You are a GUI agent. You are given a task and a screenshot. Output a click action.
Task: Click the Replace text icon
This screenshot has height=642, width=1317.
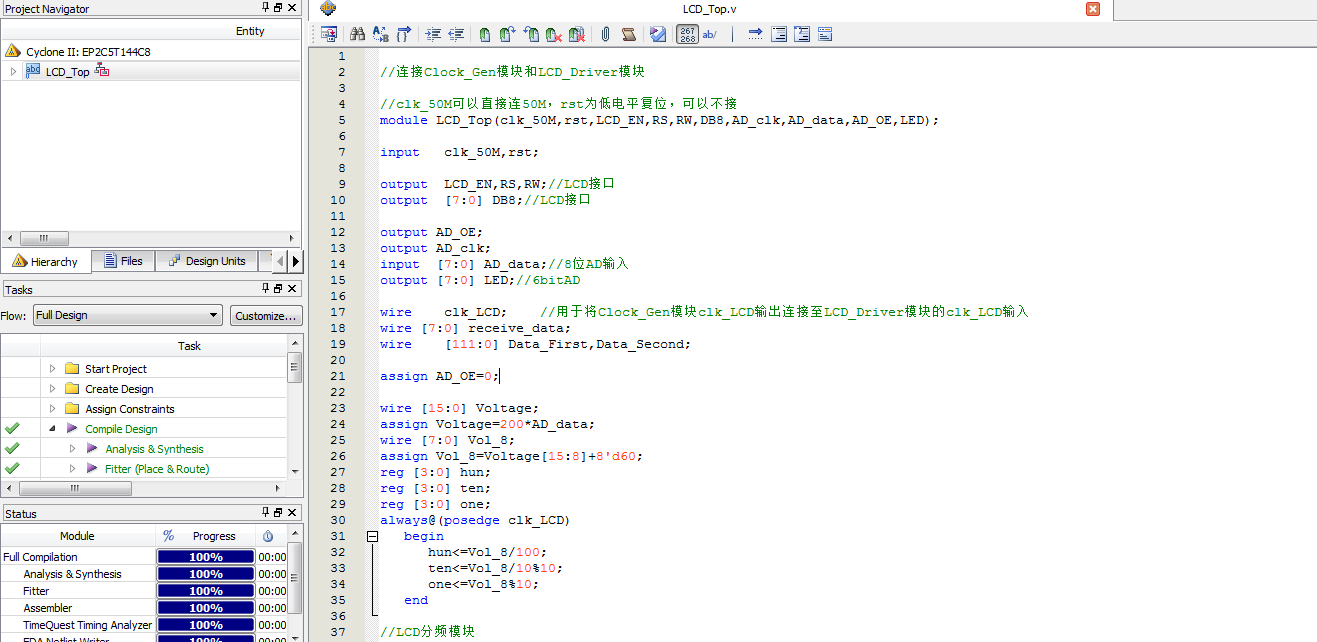click(380, 34)
